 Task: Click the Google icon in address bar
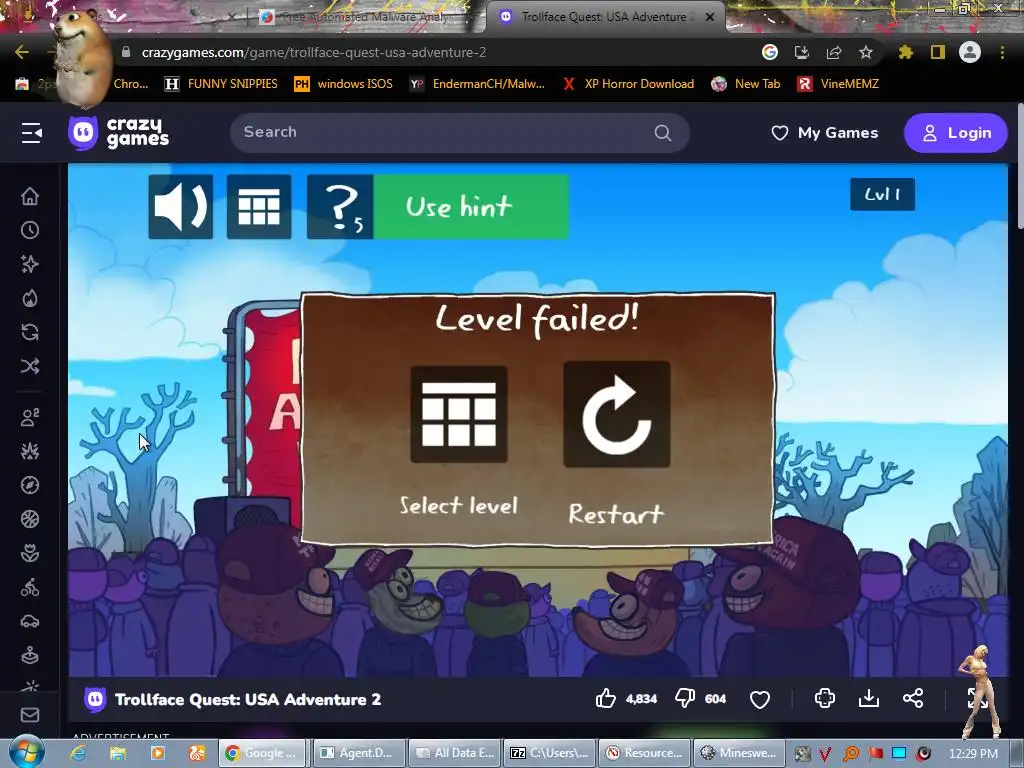click(770, 52)
